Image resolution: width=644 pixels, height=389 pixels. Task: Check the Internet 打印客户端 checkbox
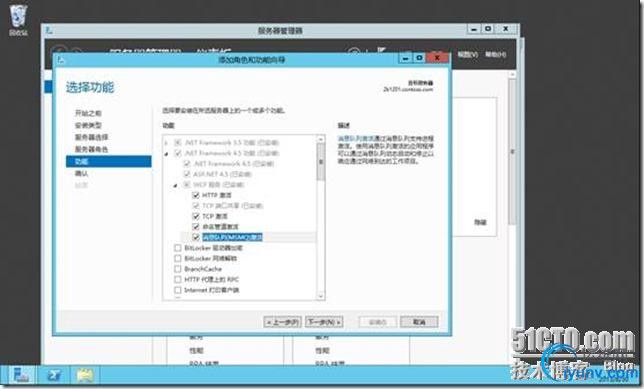click(178, 290)
